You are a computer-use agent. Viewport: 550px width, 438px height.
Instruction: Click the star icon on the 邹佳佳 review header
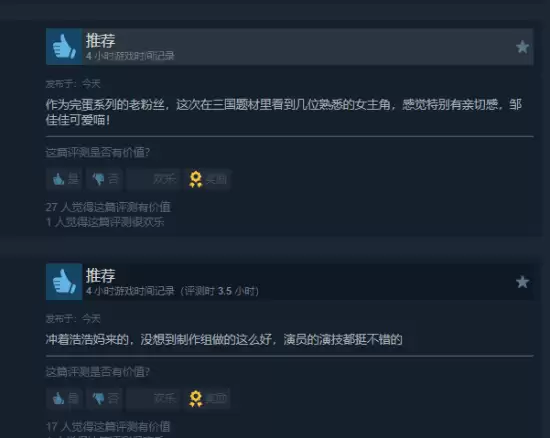[x=522, y=47]
